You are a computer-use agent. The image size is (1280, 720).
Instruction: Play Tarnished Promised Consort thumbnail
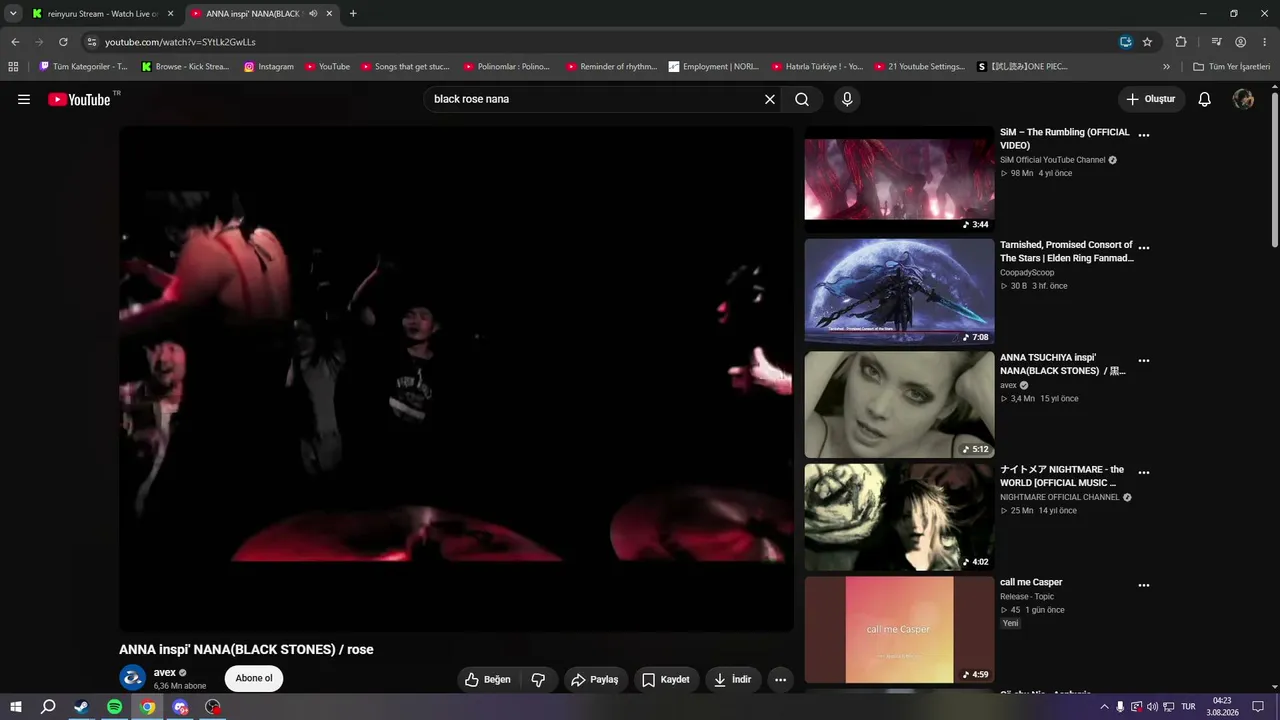point(899,291)
